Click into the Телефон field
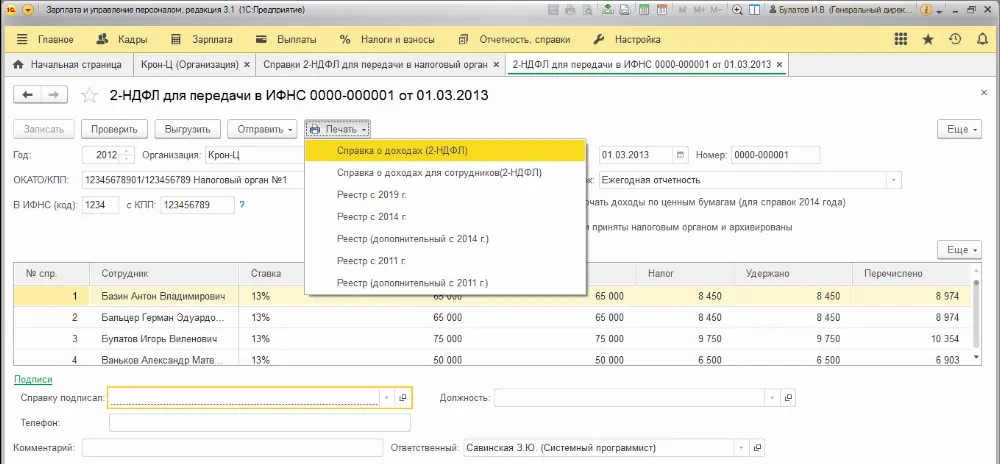This screenshot has height=464, width=1000. tap(260, 423)
